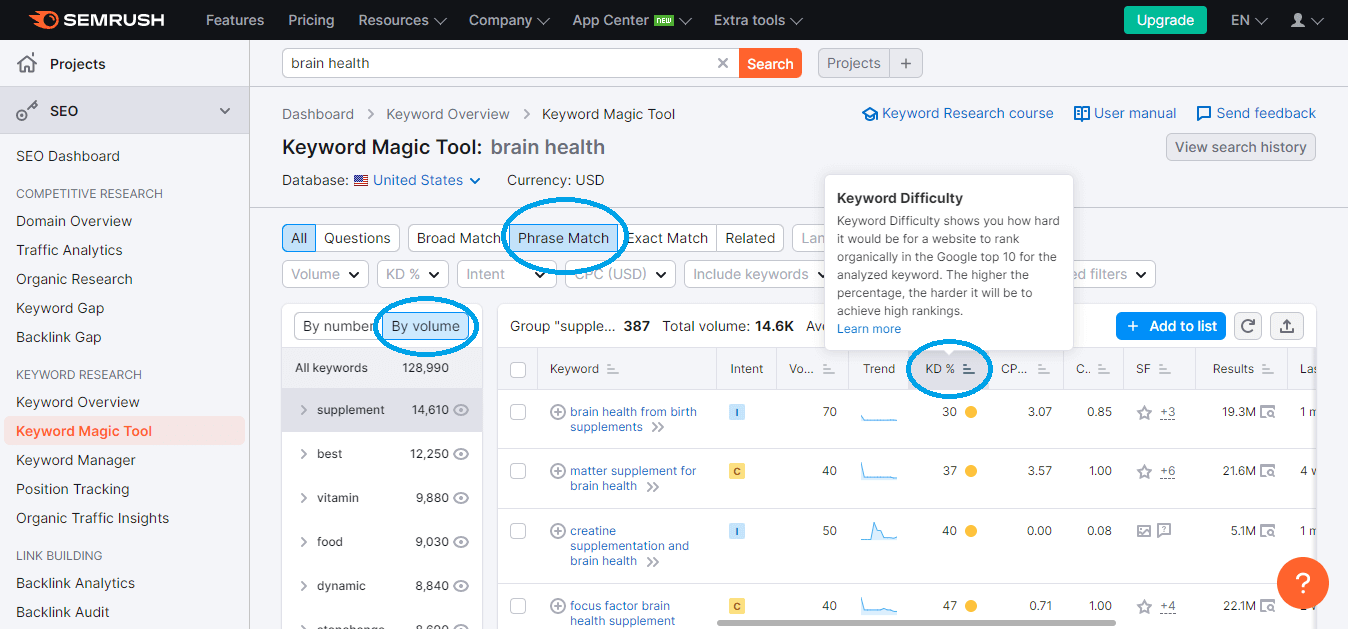Image resolution: width=1348 pixels, height=629 pixels.
Task: Click the export upload icon
Action: pos(1287,326)
